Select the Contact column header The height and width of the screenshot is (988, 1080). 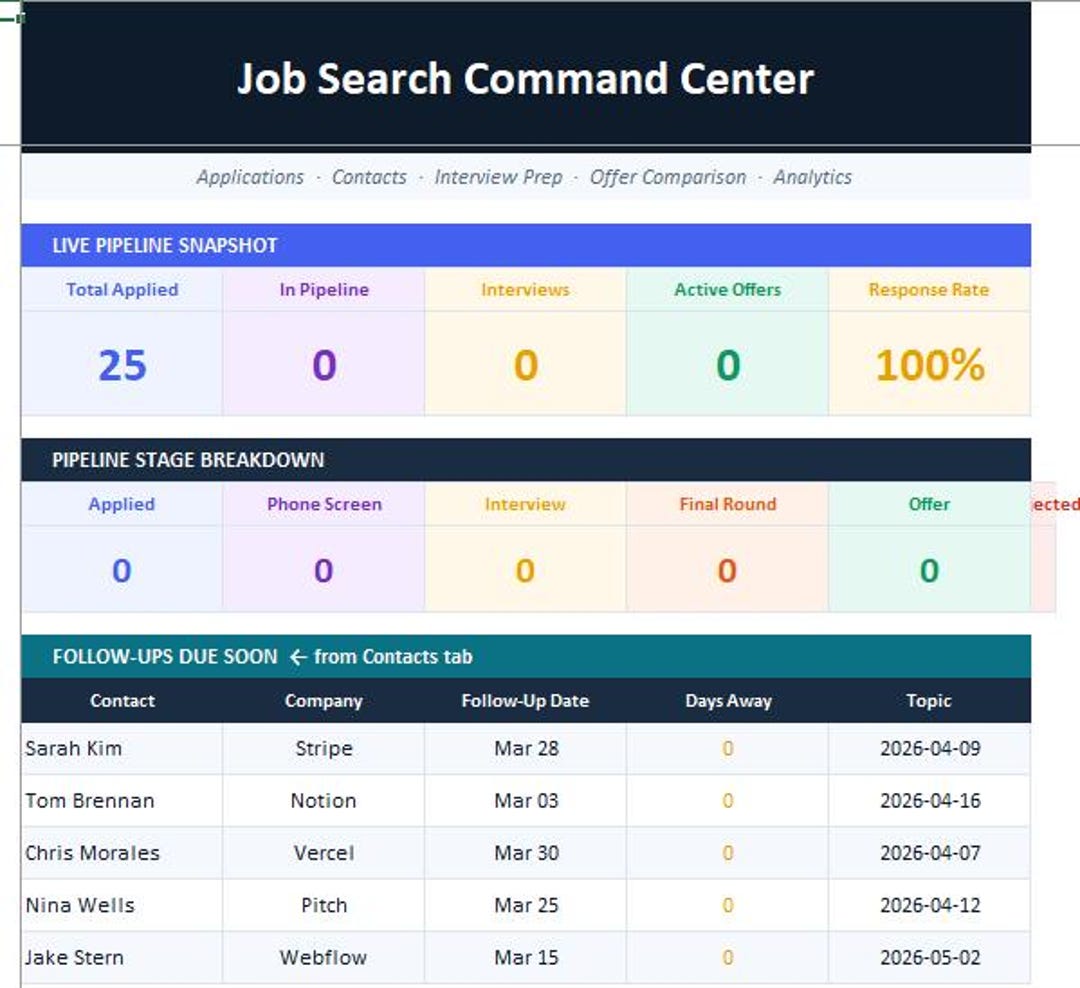point(122,700)
